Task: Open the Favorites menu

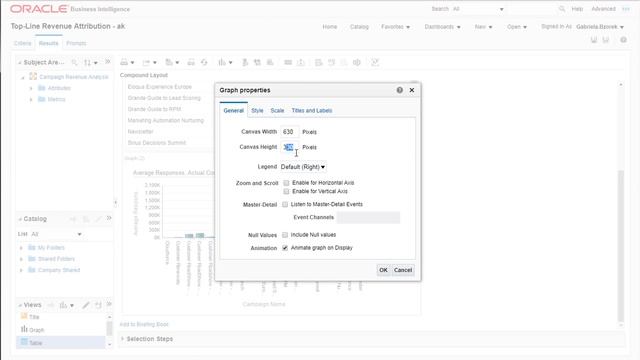Action: (x=395, y=27)
